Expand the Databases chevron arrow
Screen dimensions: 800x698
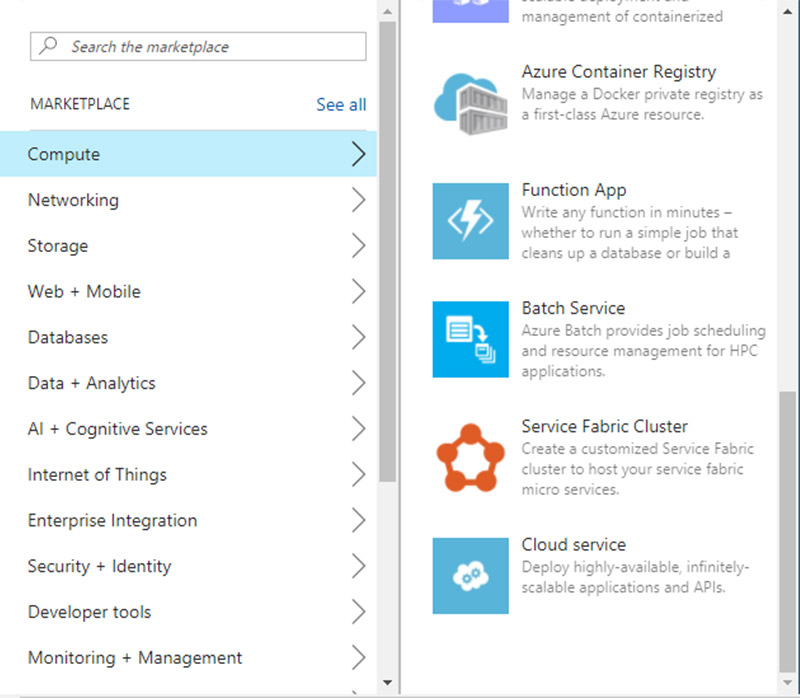click(359, 338)
